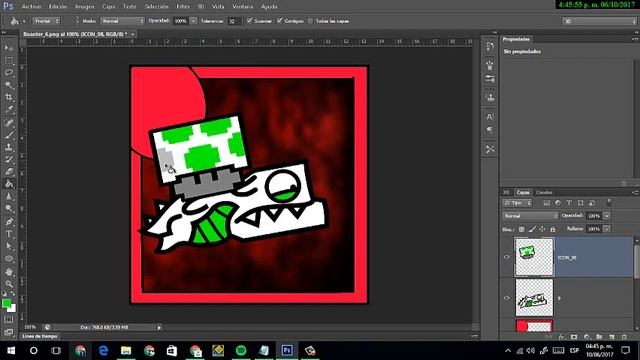Toggle lock position
The image size is (640, 360).
click(542, 229)
